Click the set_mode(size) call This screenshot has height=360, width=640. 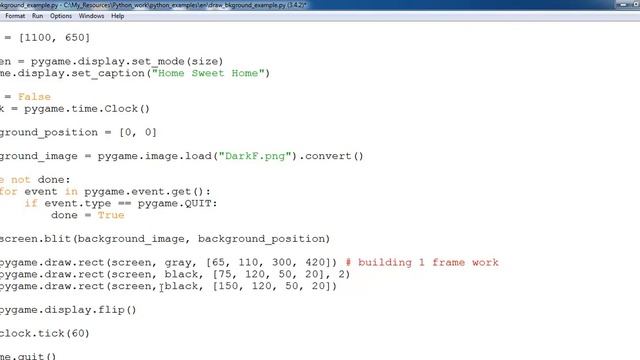(178, 61)
